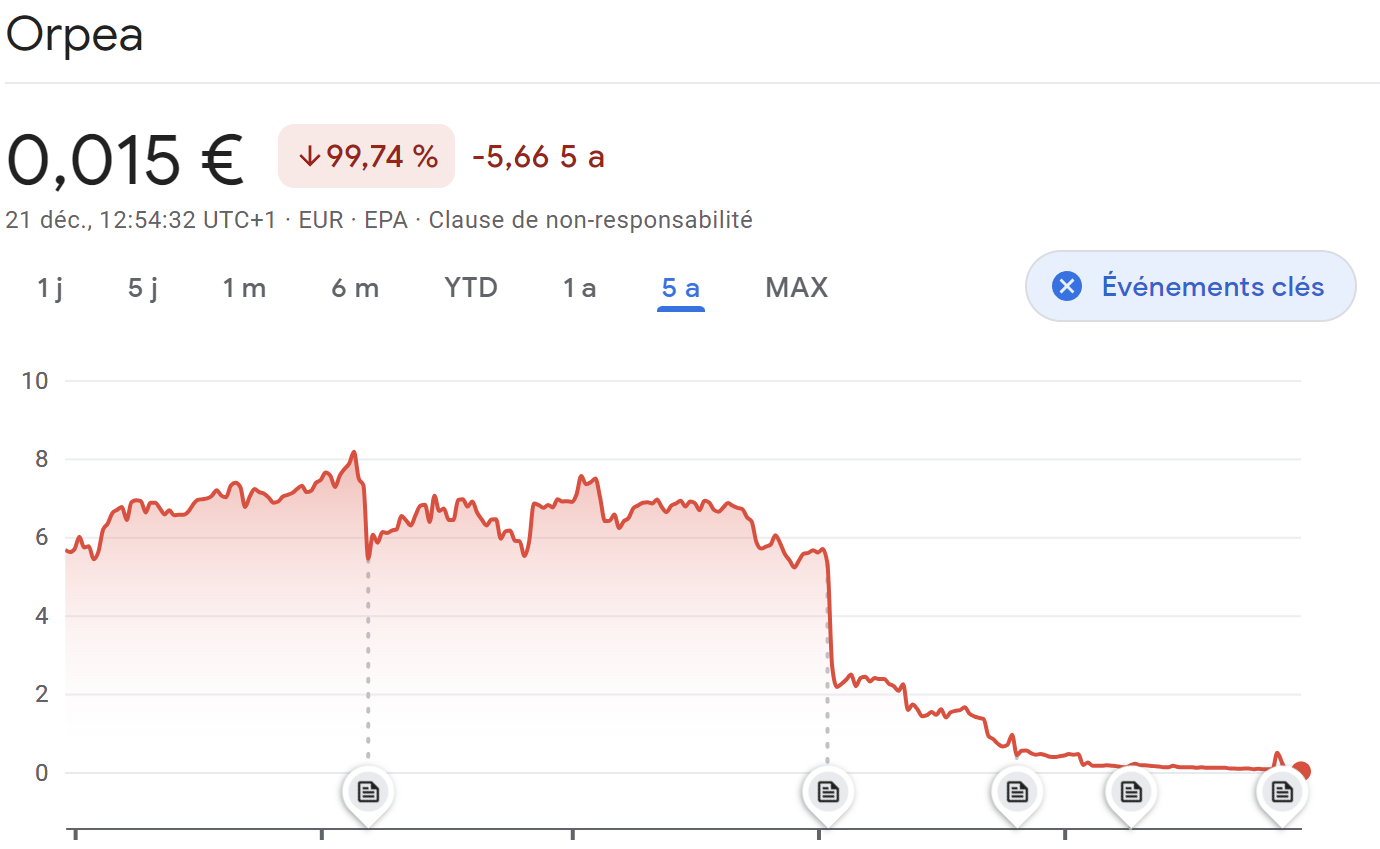Open the last key event news marker

tap(1282, 792)
